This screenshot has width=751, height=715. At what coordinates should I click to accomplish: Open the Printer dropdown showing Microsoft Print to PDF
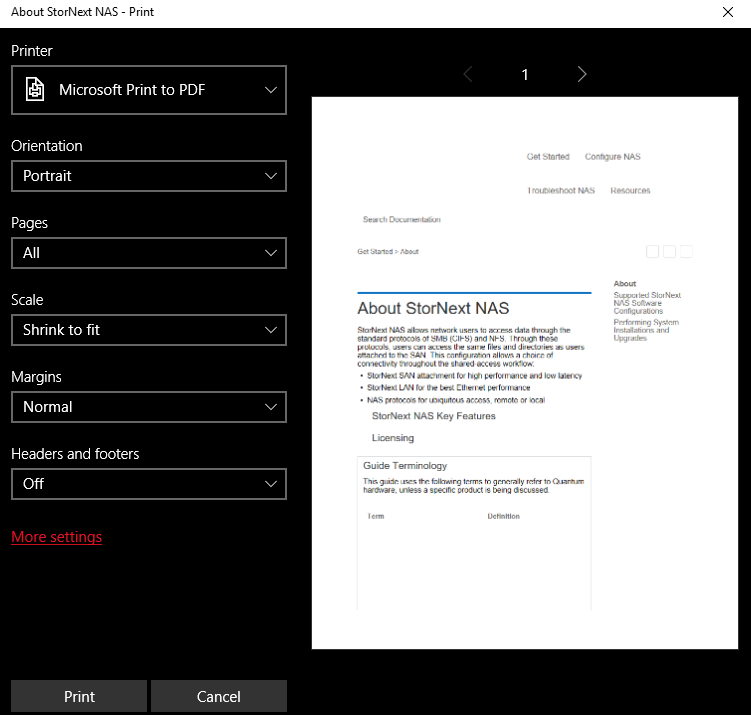(x=149, y=90)
